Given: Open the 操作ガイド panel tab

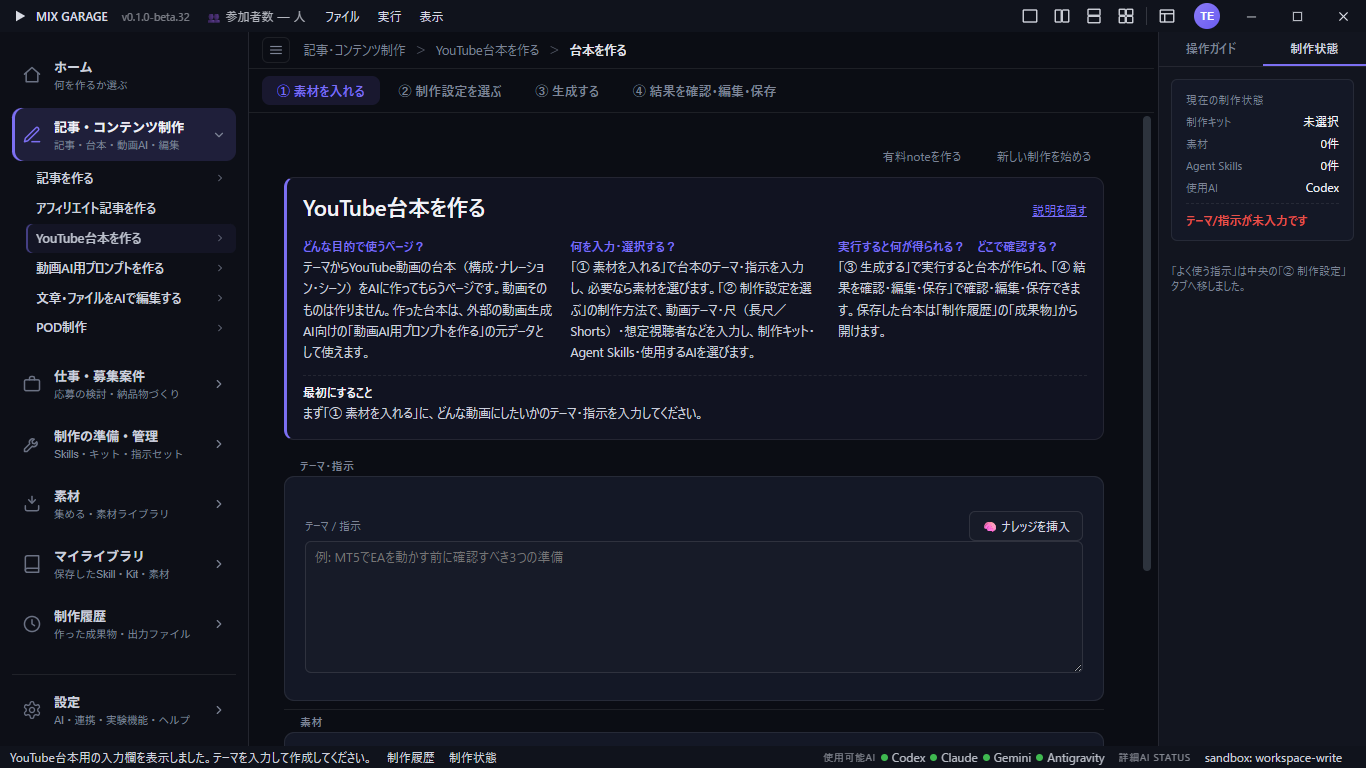Looking at the screenshot, I should [x=1211, y=48].
